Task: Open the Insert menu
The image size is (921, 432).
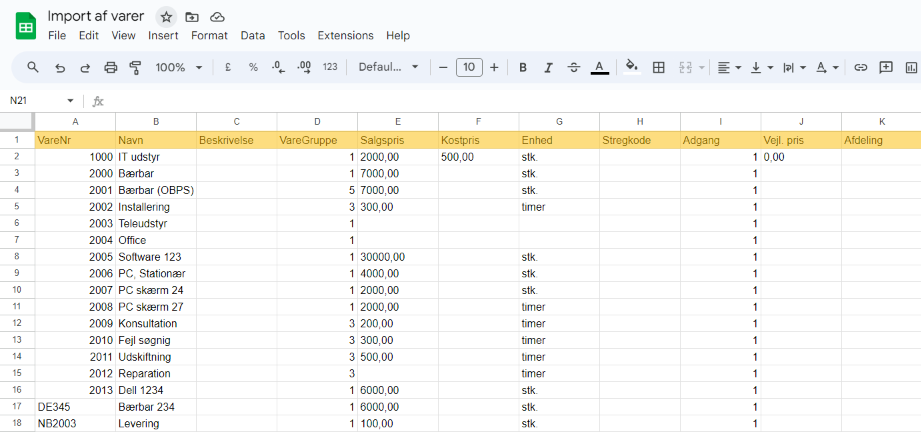Action: pyautogui.click(x=163, y=35)
